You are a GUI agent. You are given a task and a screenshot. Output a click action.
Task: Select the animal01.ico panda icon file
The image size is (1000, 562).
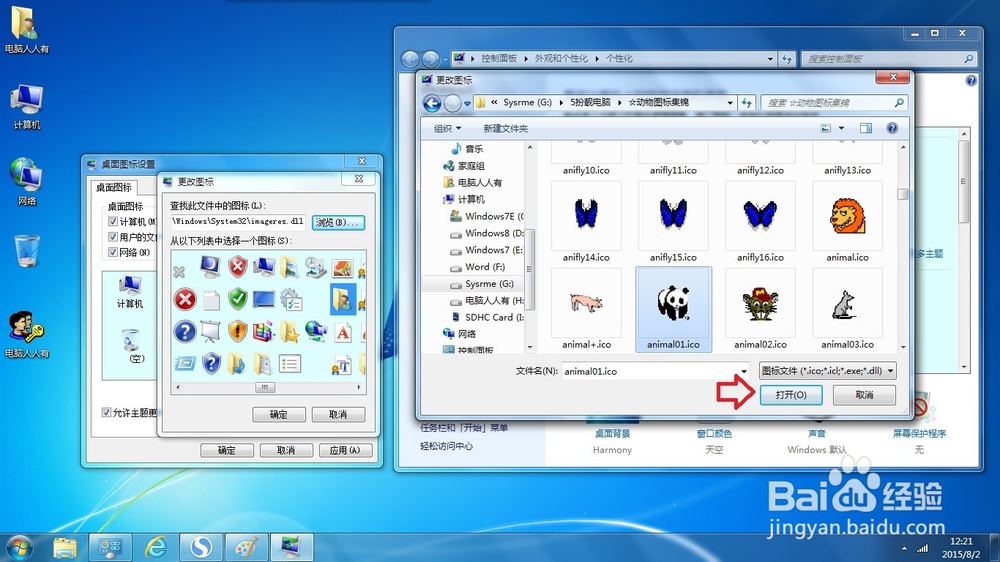point(673,309)
